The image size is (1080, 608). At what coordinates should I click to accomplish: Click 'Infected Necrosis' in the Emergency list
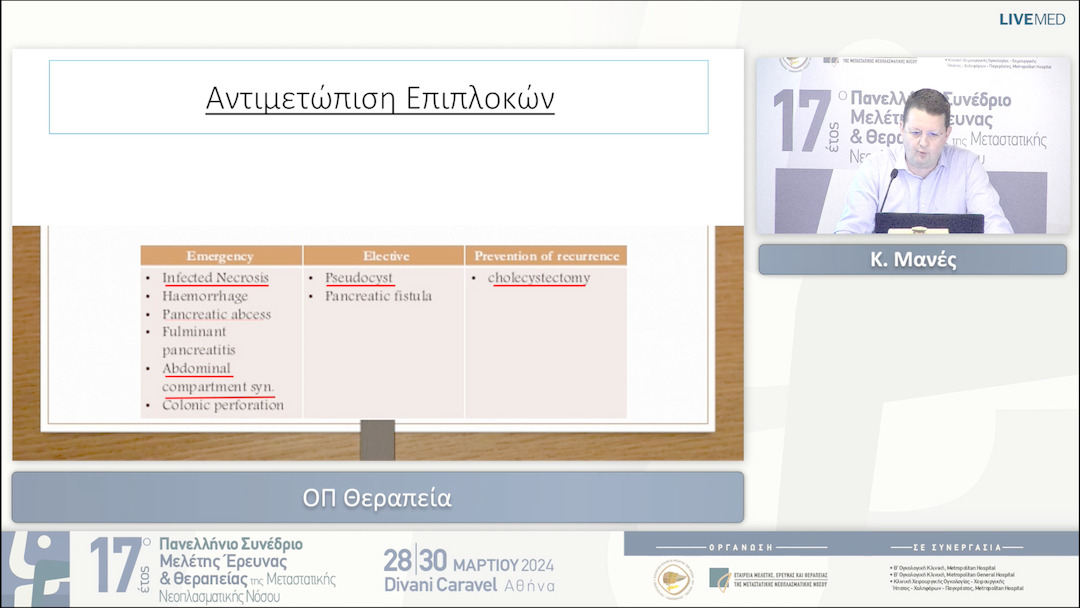coord(215,278)
